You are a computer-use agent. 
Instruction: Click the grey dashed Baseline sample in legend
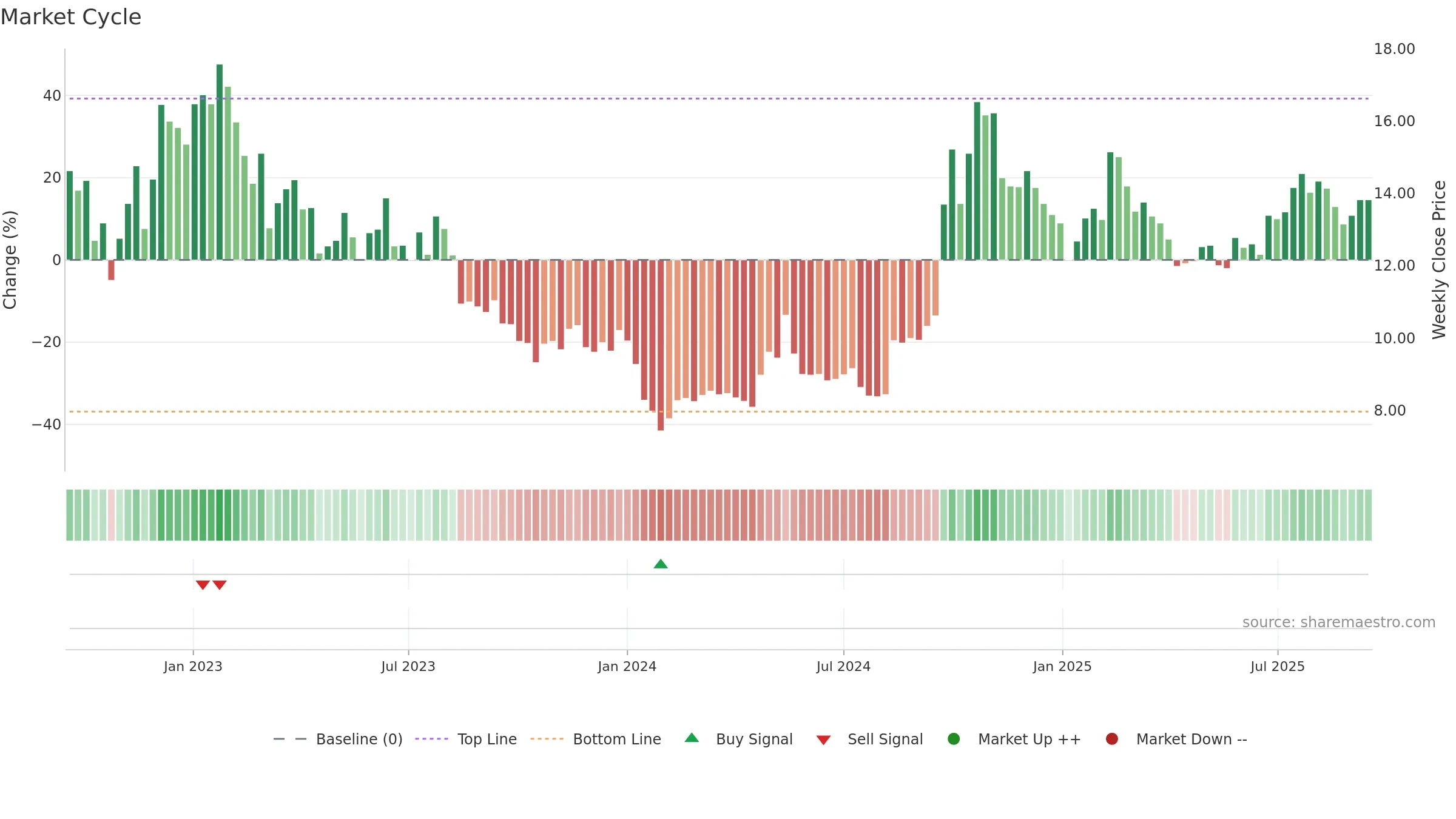coord(289,739)
